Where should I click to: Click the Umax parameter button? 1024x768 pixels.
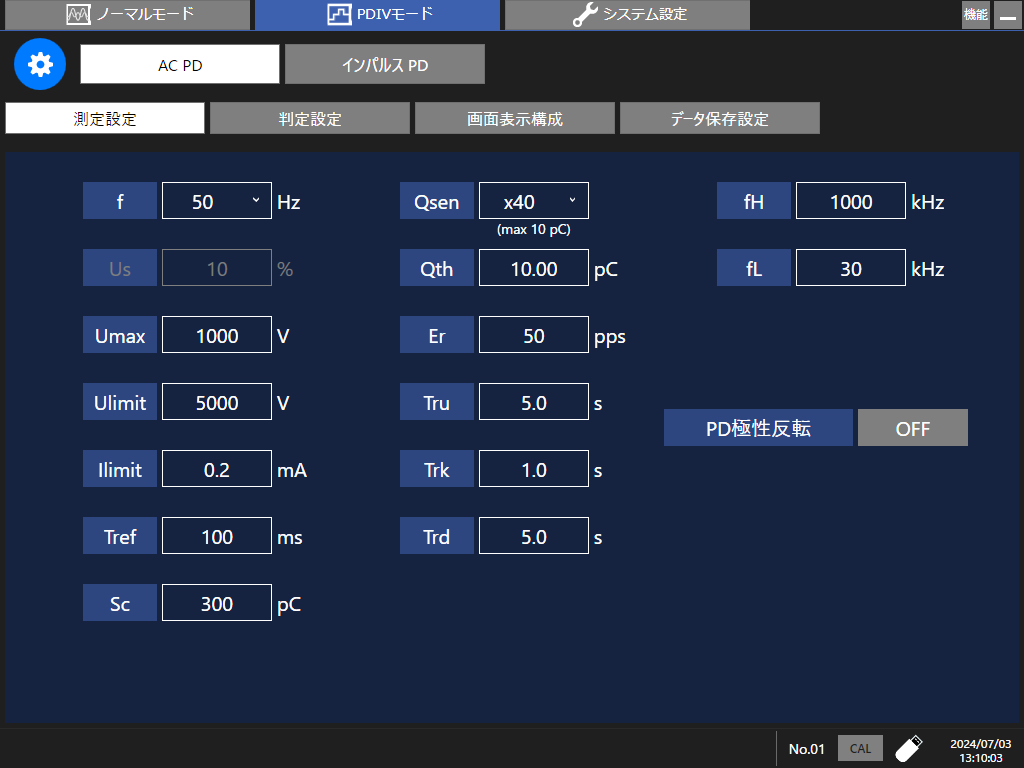pos(120,334)
